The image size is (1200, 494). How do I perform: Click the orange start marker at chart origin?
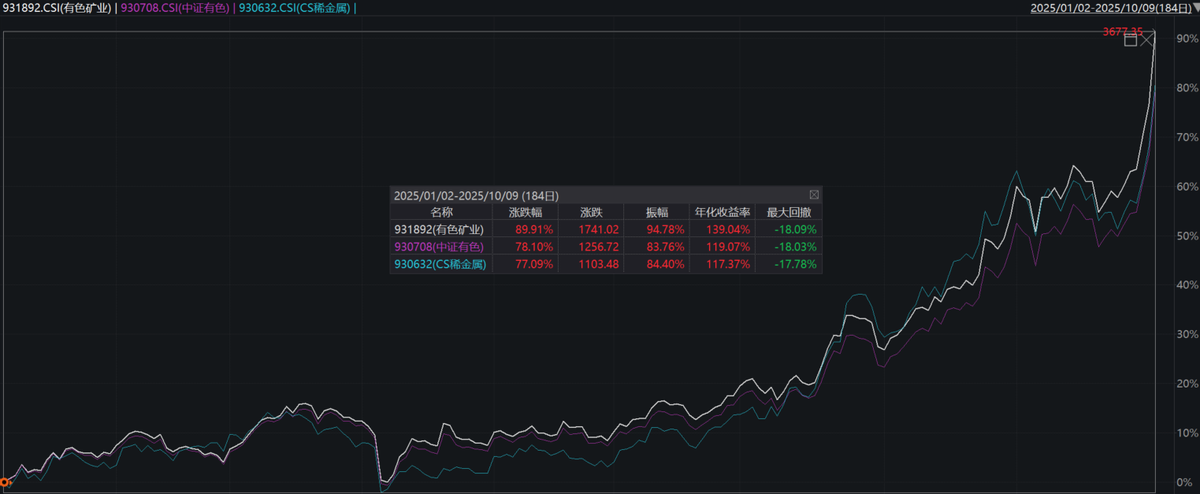(4, 482)
